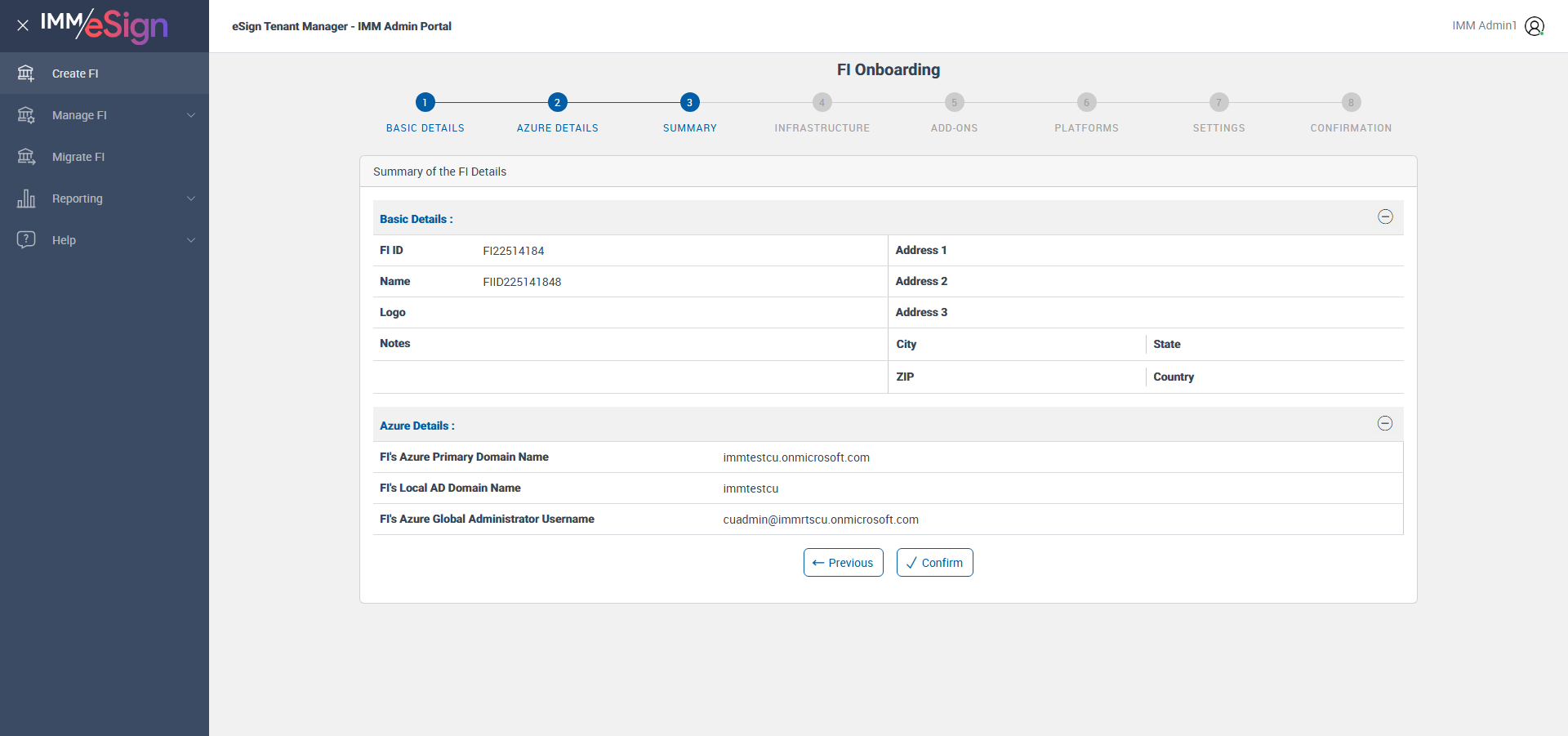
Task: Click the Confirm button
Action: (x=934, y=563)
